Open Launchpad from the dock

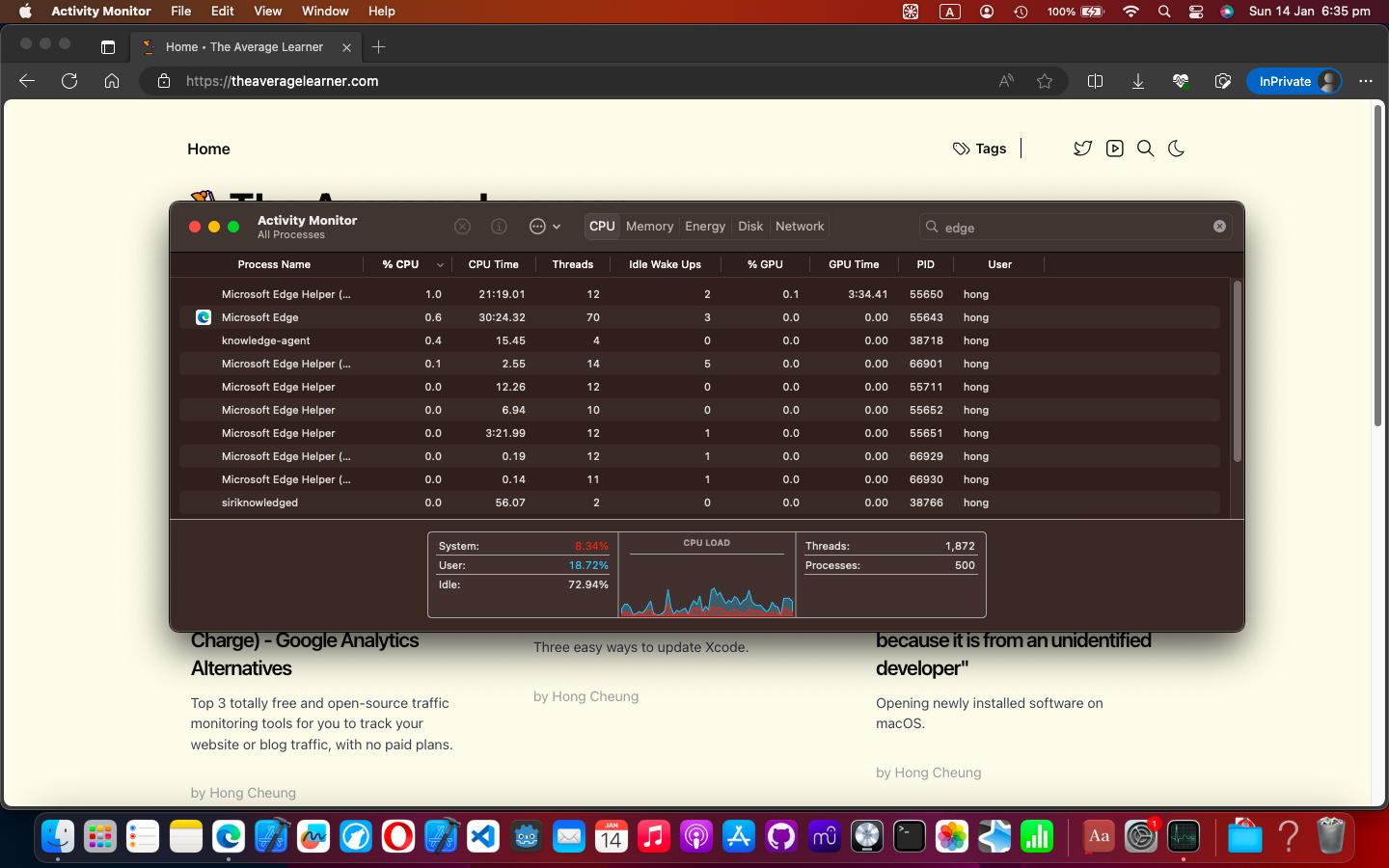(99, 837)
